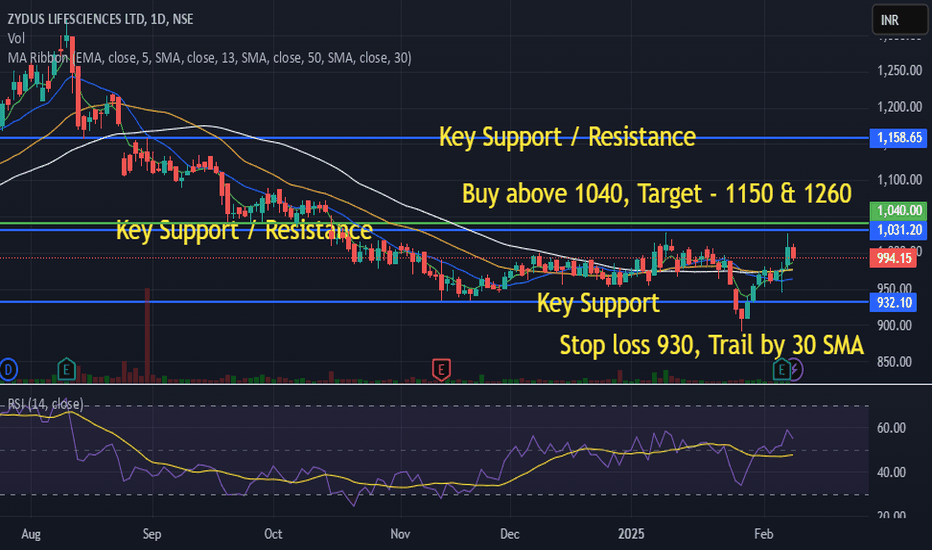Click the 1,100.00 price axis label
The width and height of the screenshot is (932, 550).
899,180
